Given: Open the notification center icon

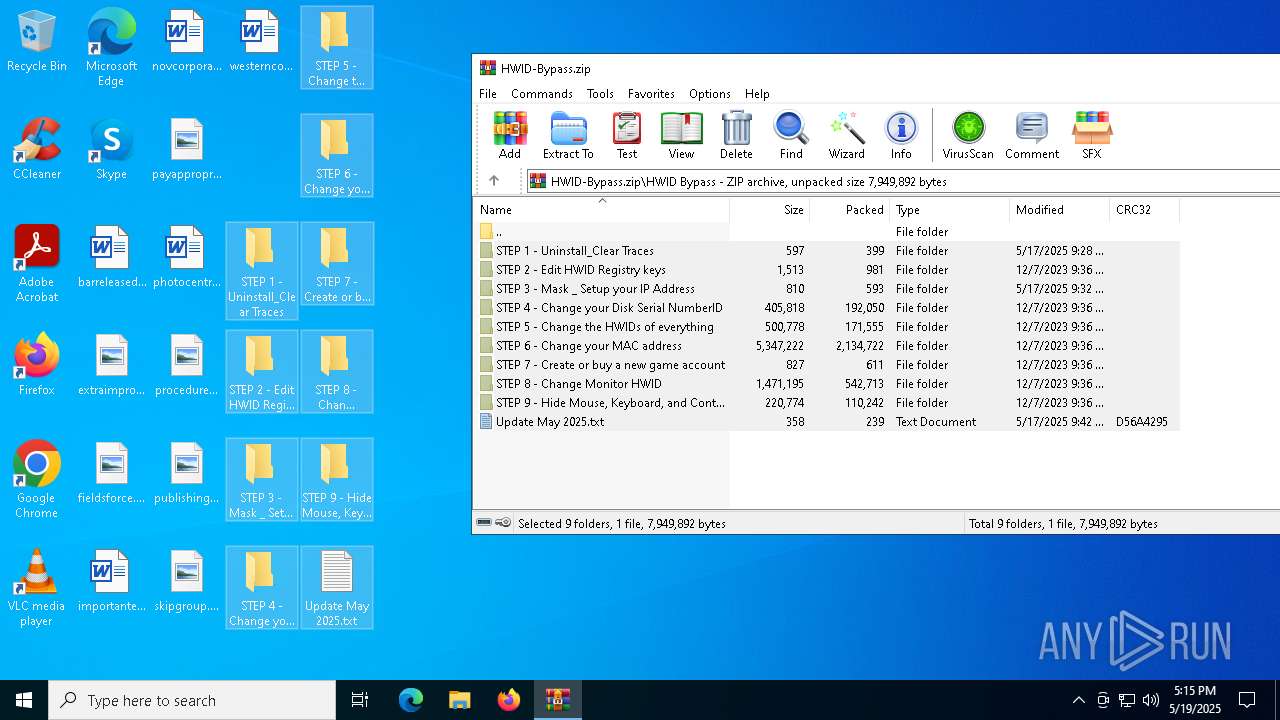Looking at the screenshot, I should coord(1247,700).
